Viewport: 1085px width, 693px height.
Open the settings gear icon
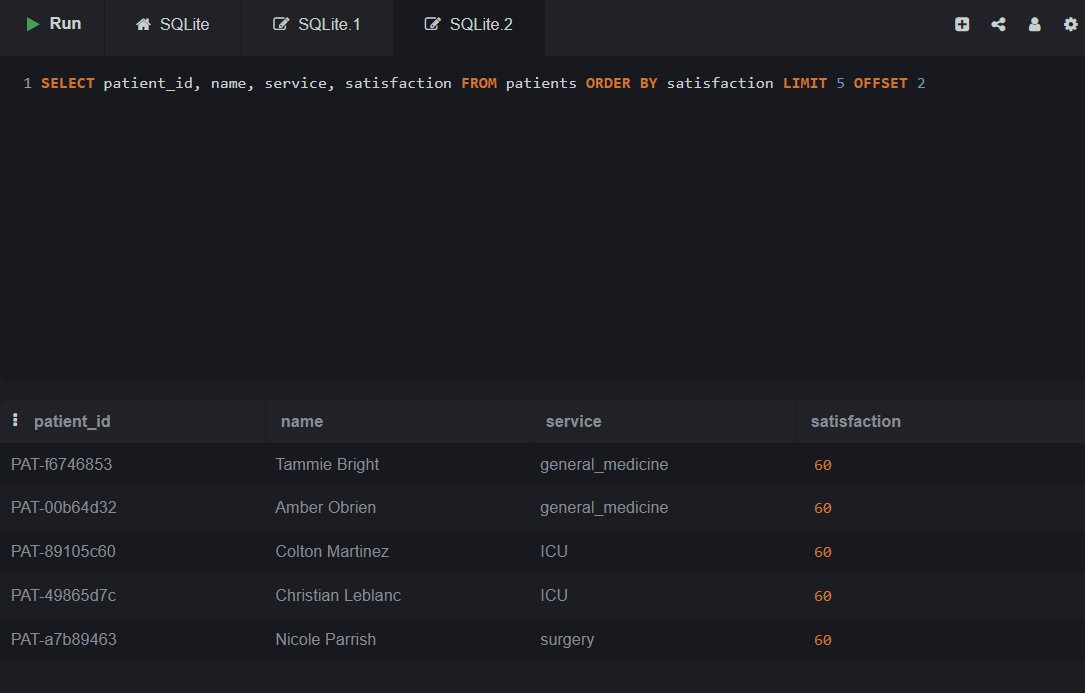pos(1071,24)
